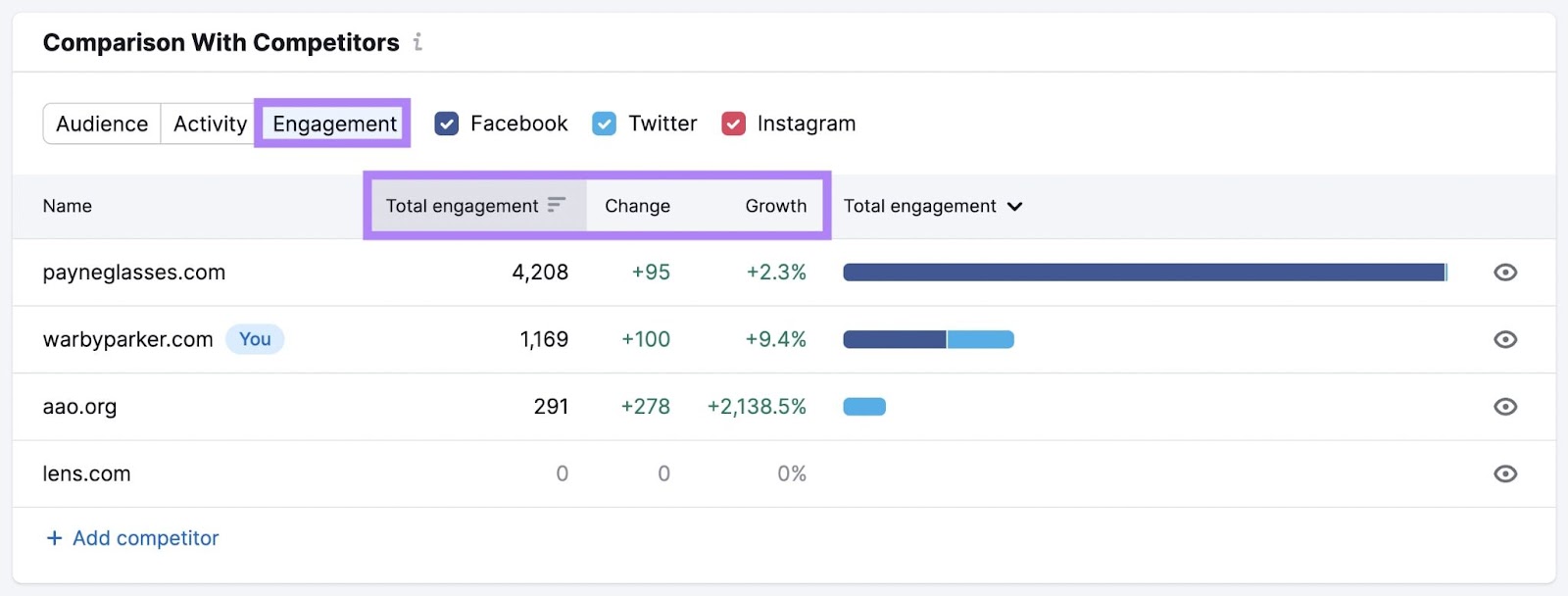Click the eye icon for lens.com row

point(1506,473)
